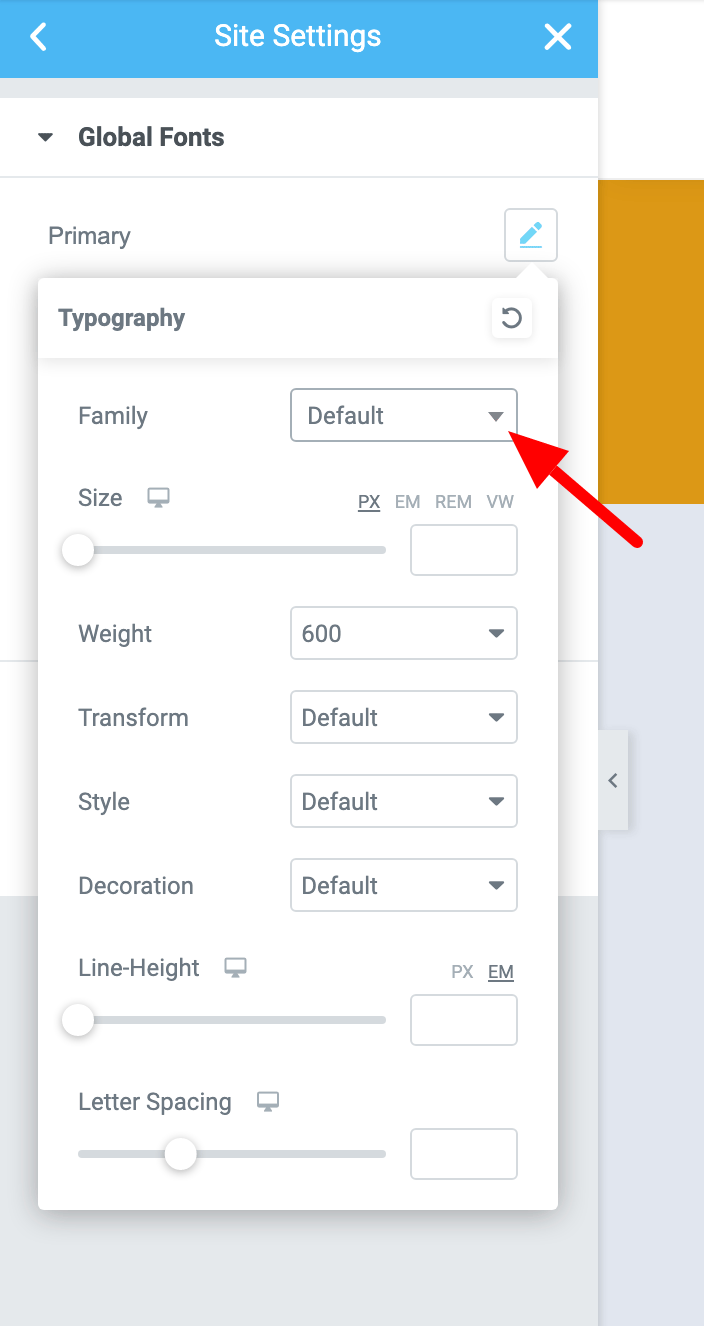
Task: Click the pencil edit icon next to Primary
Action: point(531,235)
